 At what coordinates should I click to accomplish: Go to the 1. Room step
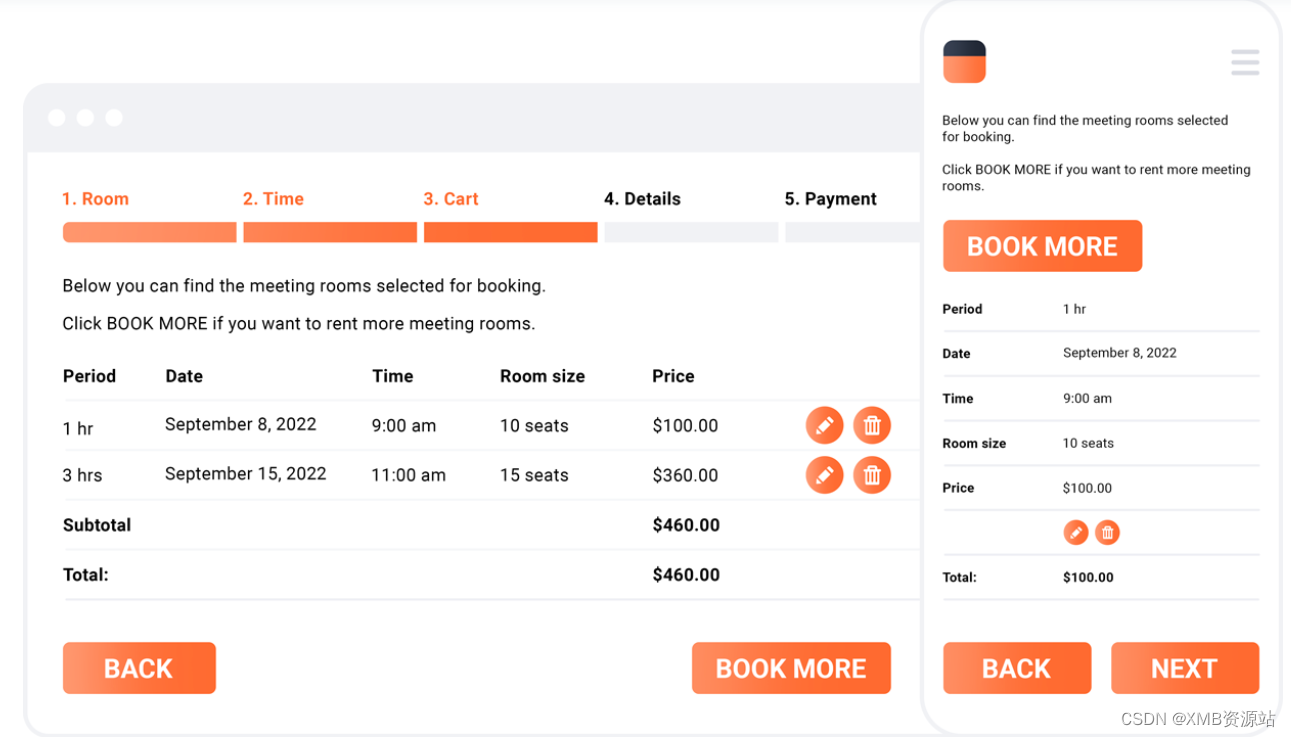pos(95,199)
